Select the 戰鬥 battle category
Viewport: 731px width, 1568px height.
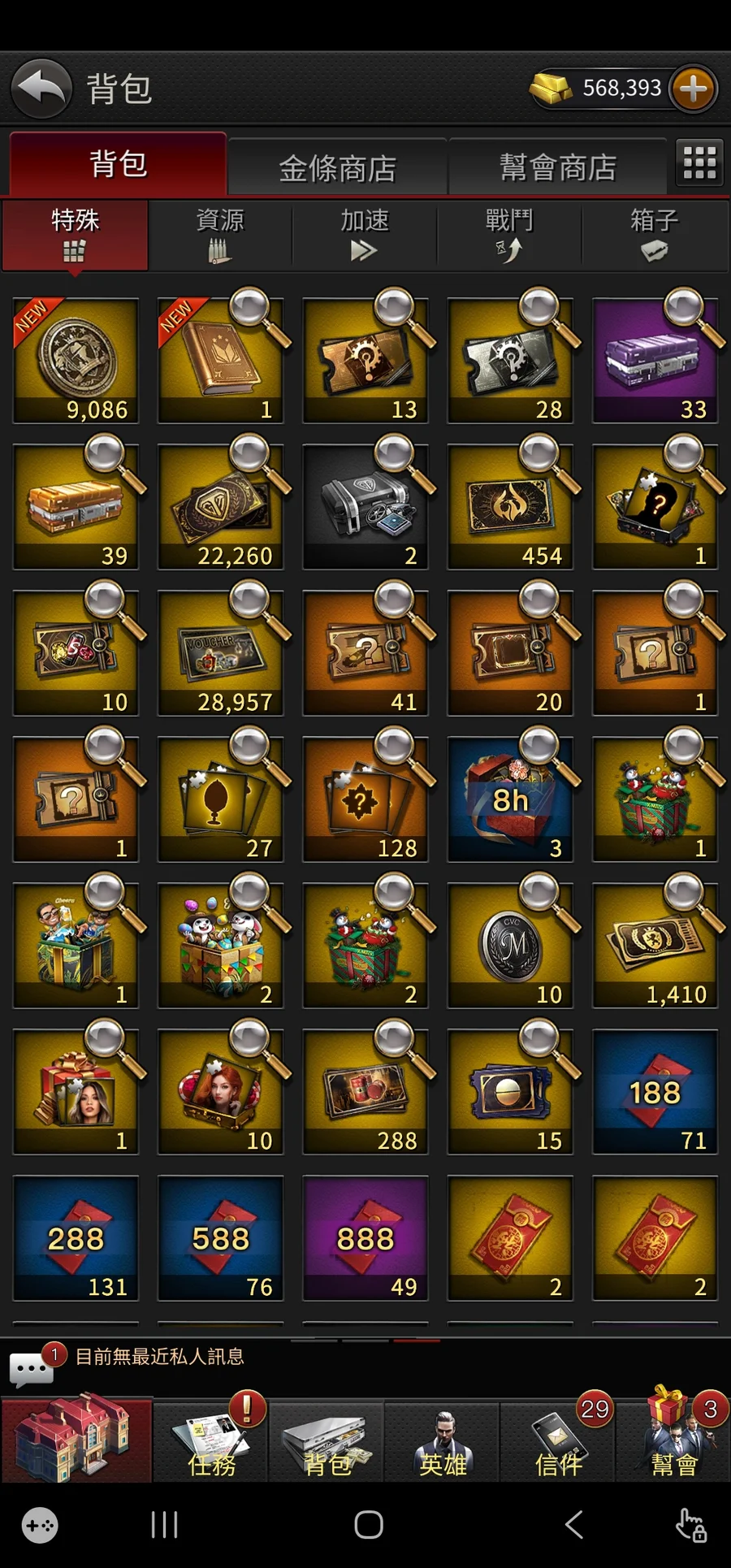509,235
